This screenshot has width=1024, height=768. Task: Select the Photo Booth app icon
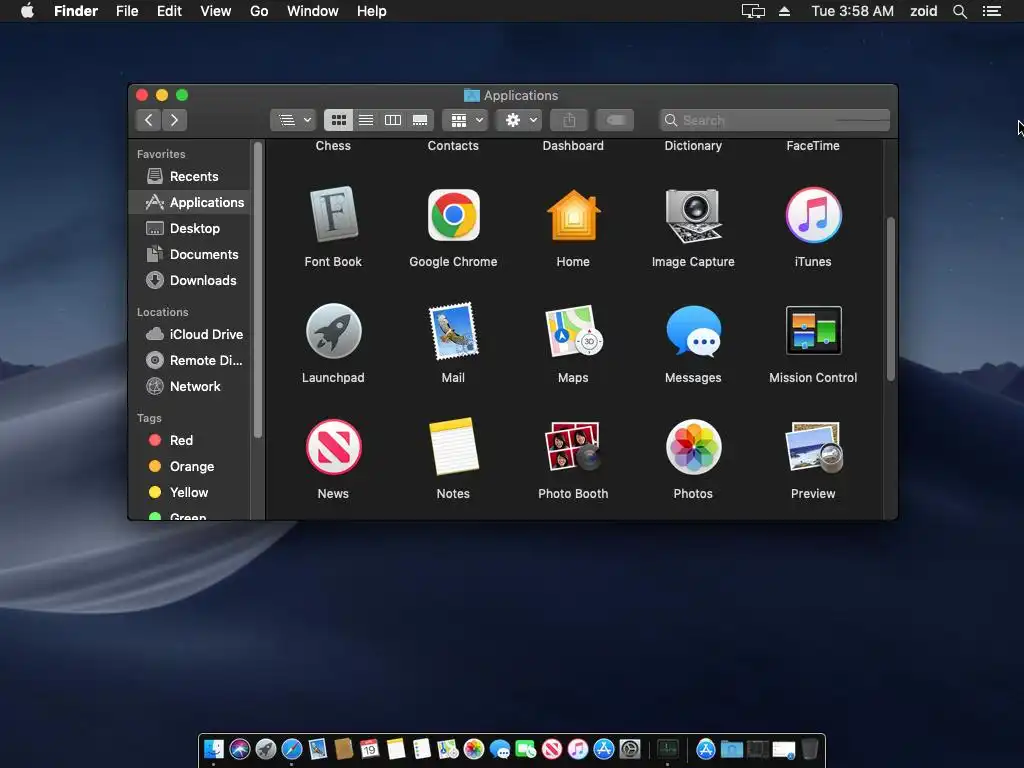[573, 447]
